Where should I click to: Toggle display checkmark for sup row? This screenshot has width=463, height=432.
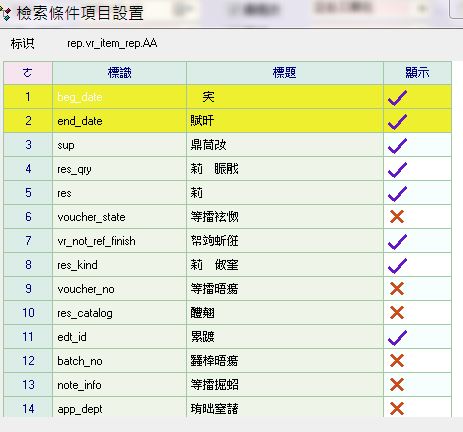click(x=397, y=146)
